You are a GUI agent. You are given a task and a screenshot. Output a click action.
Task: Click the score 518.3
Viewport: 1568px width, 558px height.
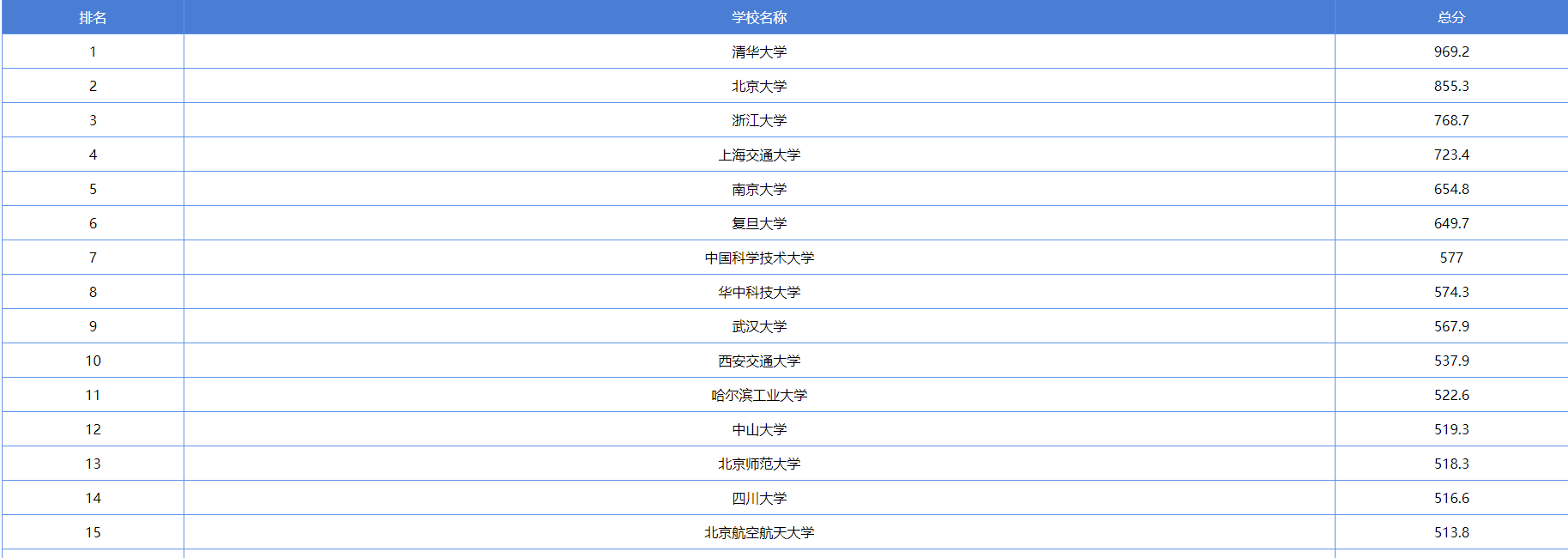[1451, 464]
